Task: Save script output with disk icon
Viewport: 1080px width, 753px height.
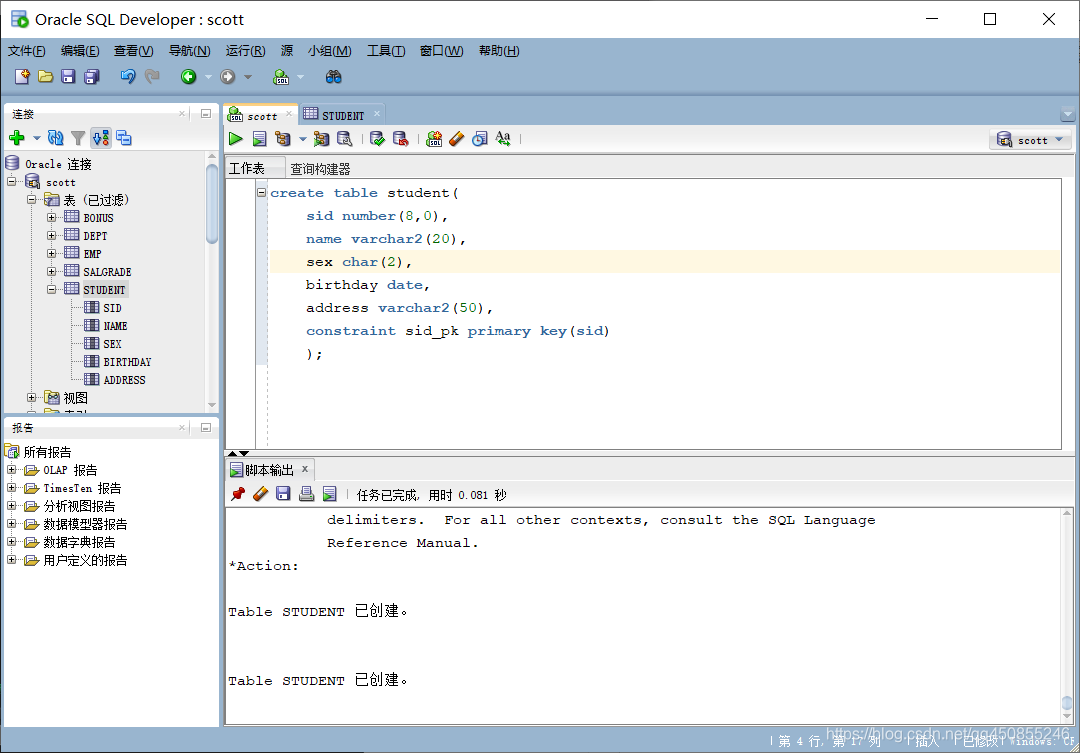Action: coord(283,494)
